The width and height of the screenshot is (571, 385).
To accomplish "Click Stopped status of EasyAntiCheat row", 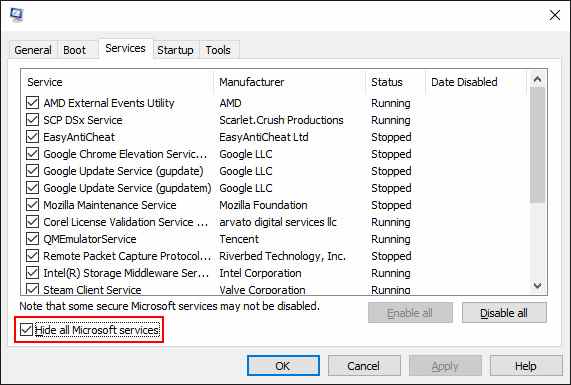I will coord(391,137).
